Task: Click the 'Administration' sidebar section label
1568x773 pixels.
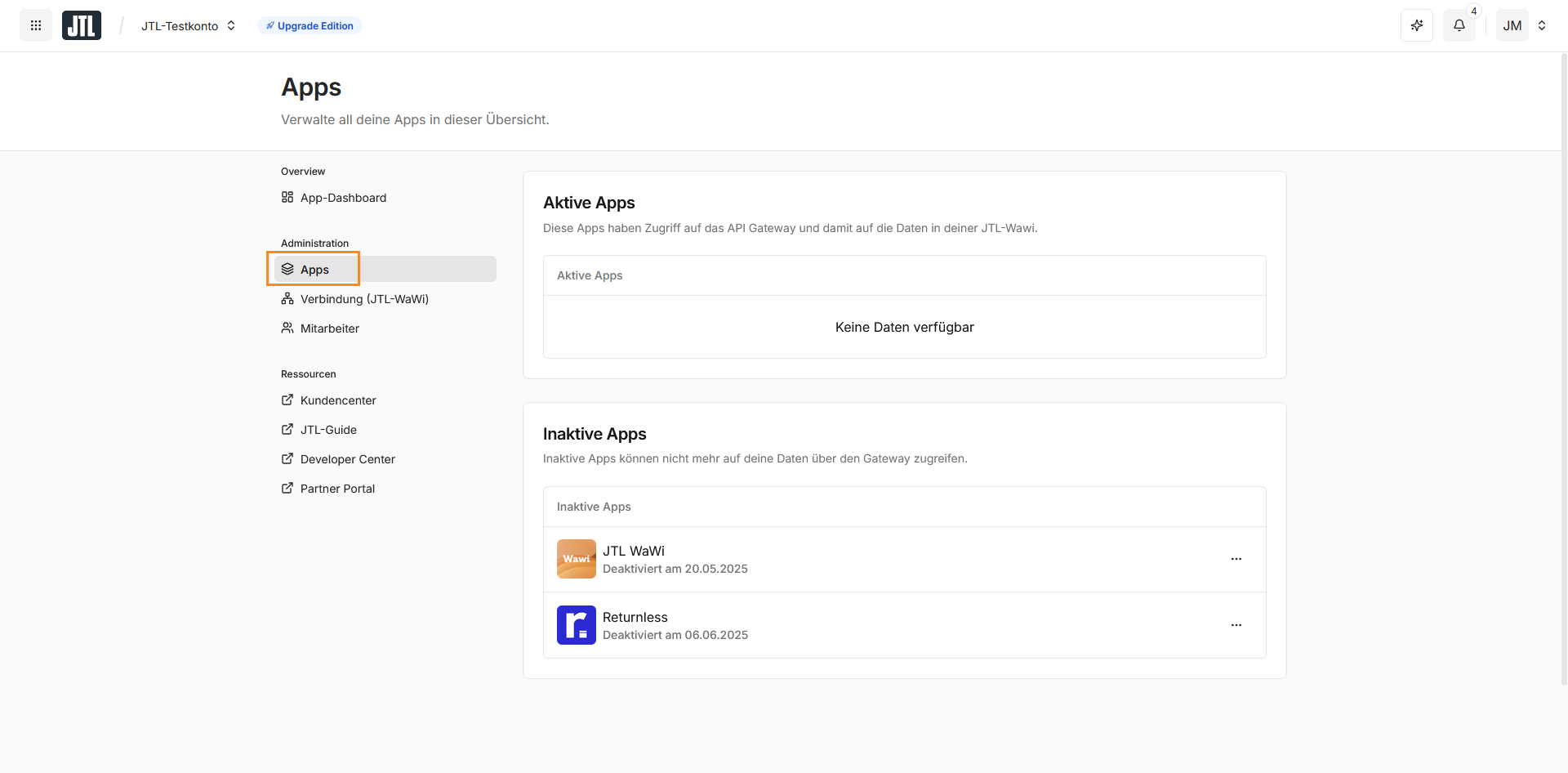Action: coord(314,244)
